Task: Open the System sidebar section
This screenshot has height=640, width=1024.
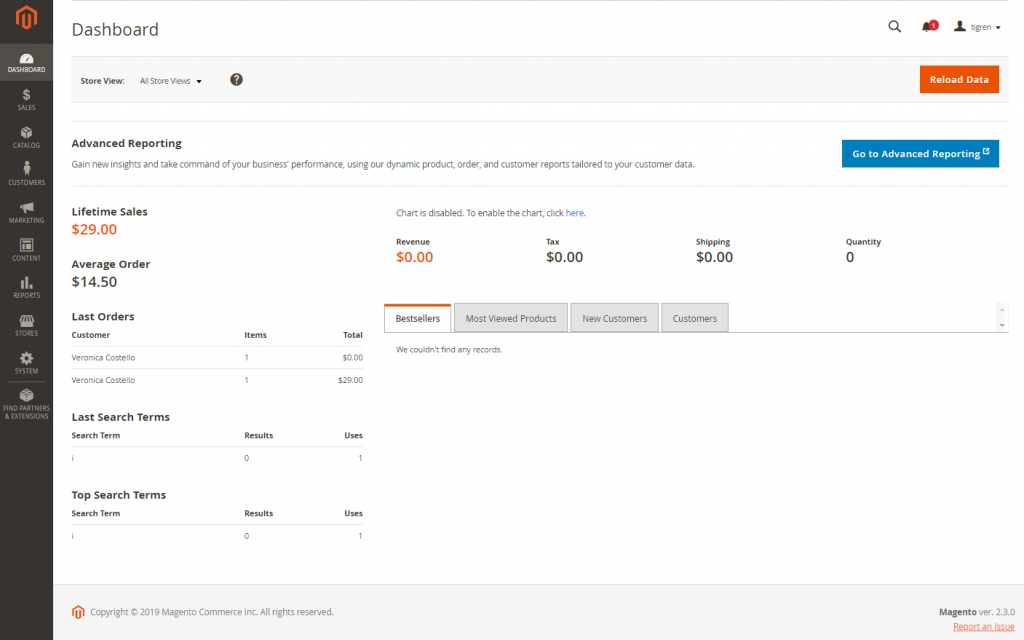Action: coord(26,362)
